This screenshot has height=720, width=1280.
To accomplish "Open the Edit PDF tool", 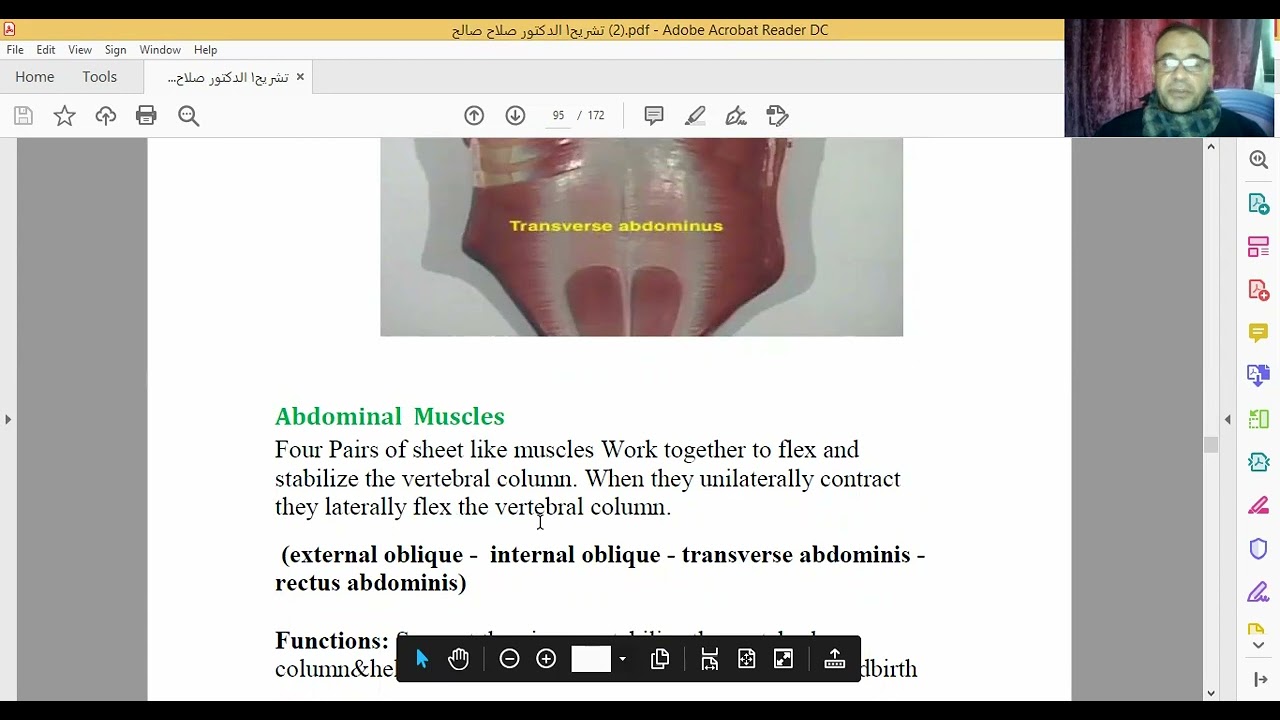I will [x=1259, y=246].
